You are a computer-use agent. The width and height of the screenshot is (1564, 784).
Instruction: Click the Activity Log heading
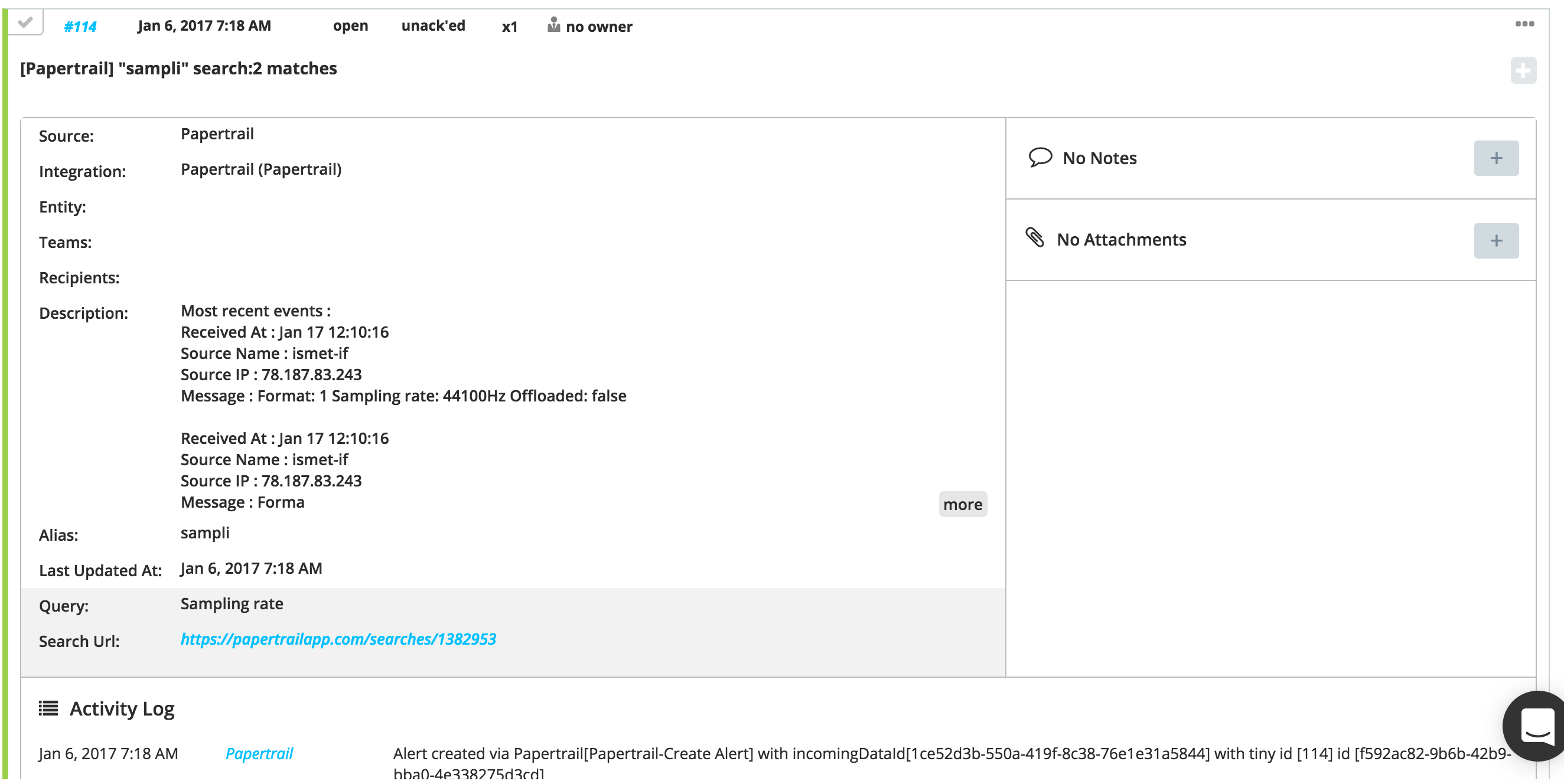[122, 709]
